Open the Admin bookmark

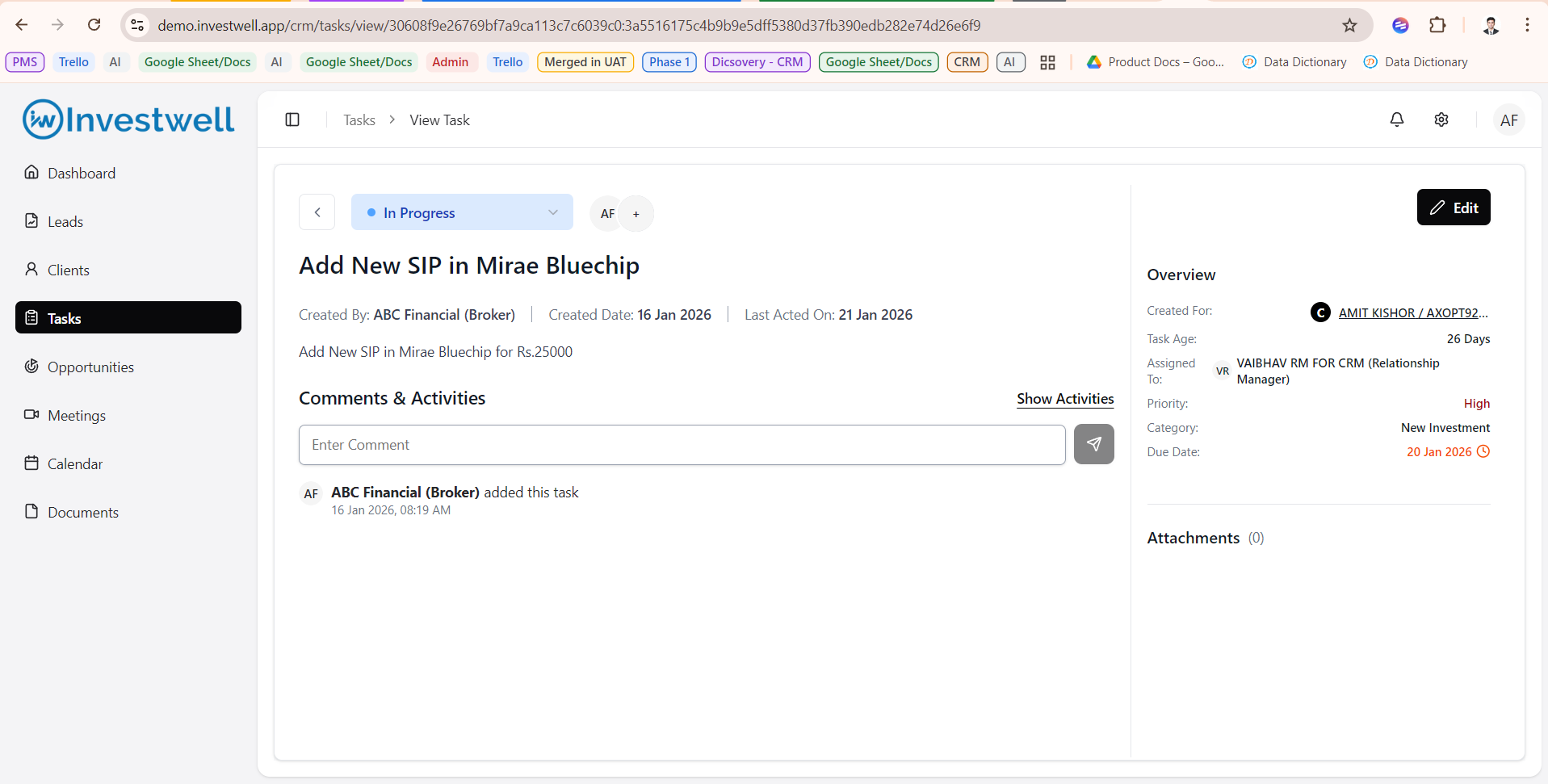click(450, 62)
